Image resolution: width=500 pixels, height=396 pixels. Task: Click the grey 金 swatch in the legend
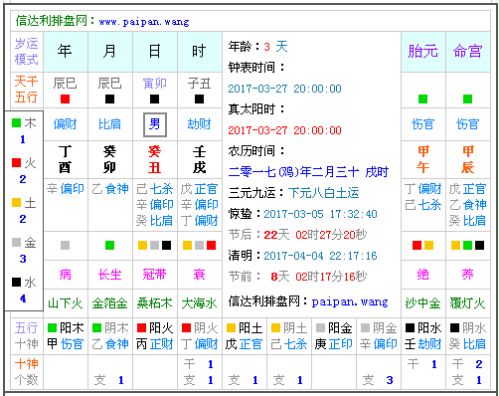tap(16, 242)
